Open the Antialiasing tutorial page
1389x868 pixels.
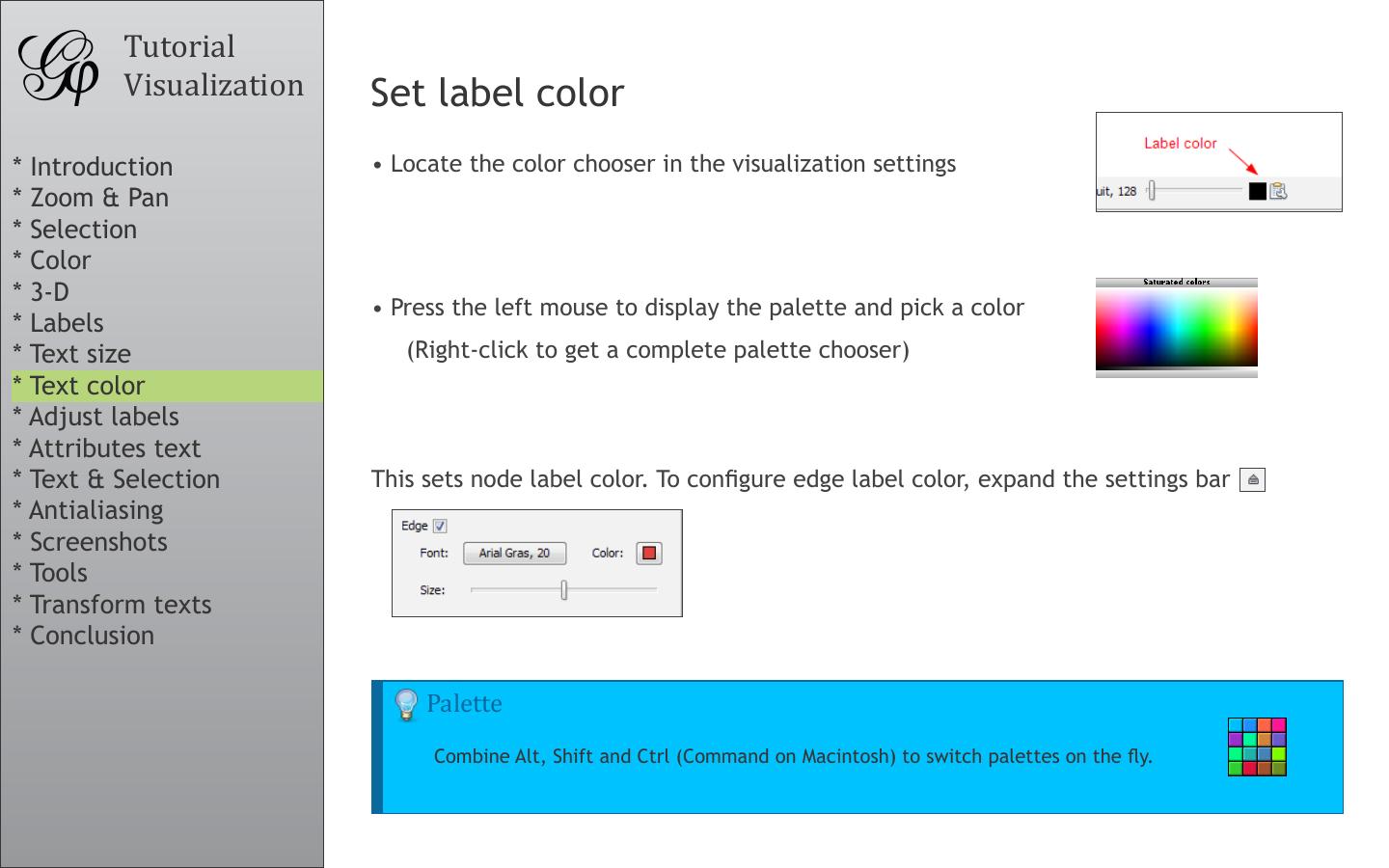95,510
